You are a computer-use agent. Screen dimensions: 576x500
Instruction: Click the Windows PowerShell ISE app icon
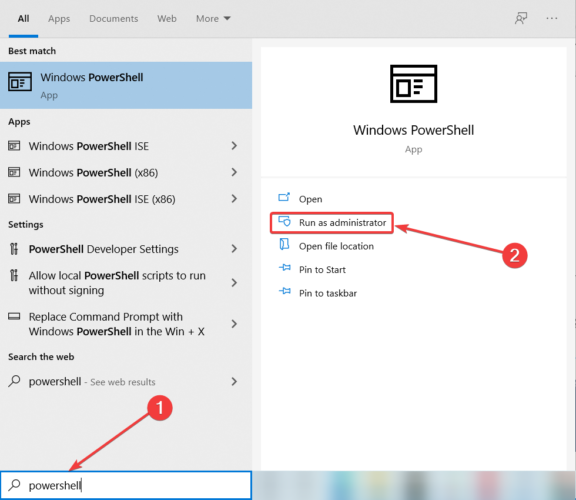click(14, 146)
